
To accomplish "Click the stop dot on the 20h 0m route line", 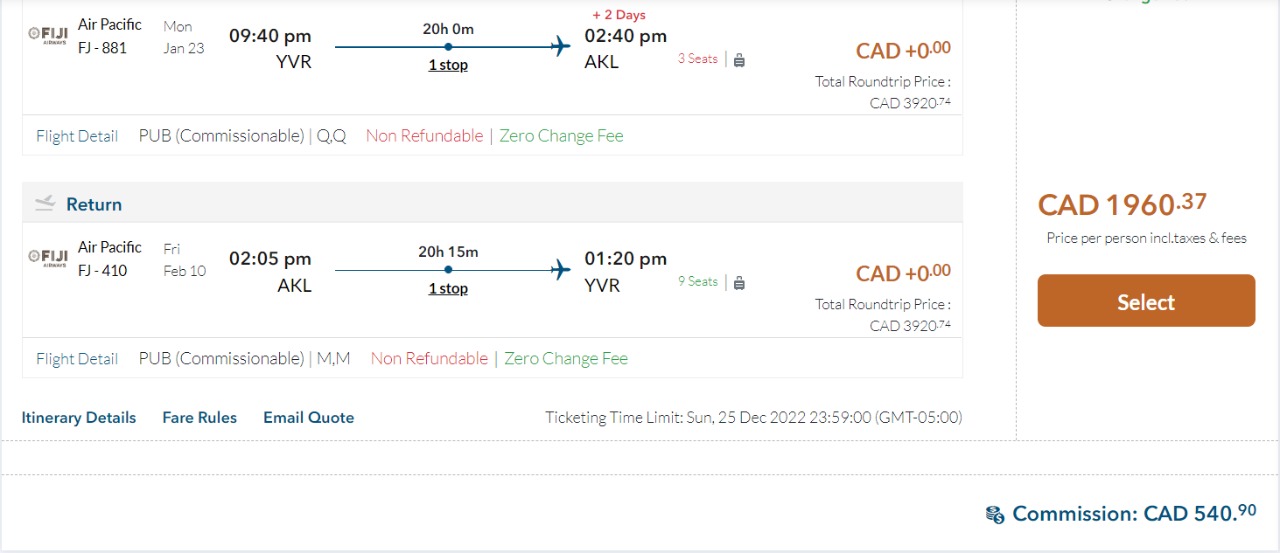I will coord(448,46).
